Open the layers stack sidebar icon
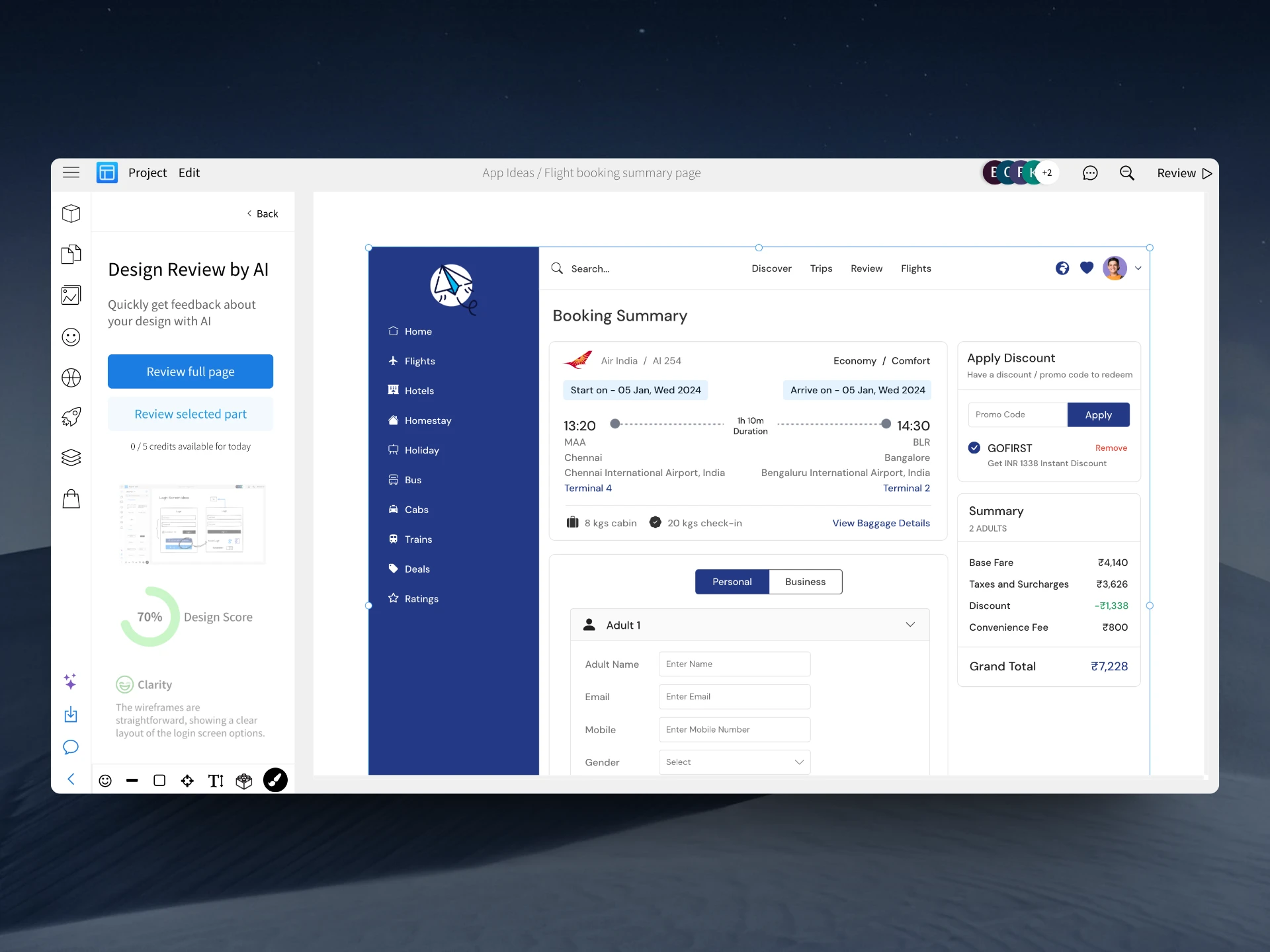This screenshot has height=952, width=1270. tap(71, 457)
